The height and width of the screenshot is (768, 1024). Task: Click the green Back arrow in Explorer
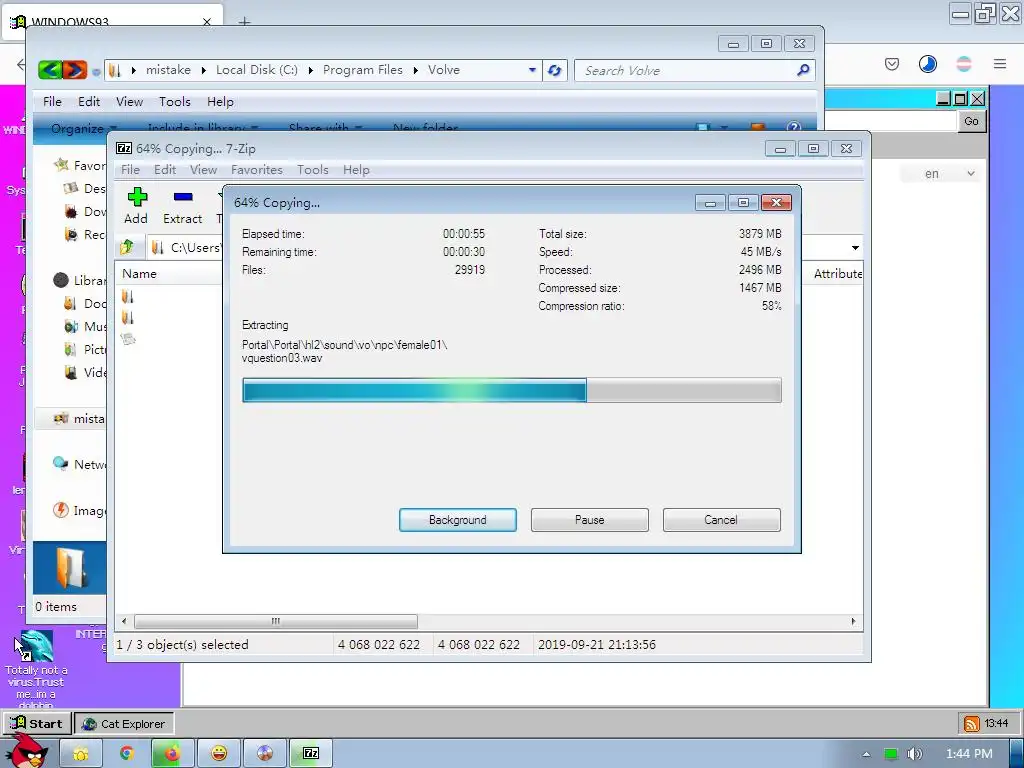(50, 70)
